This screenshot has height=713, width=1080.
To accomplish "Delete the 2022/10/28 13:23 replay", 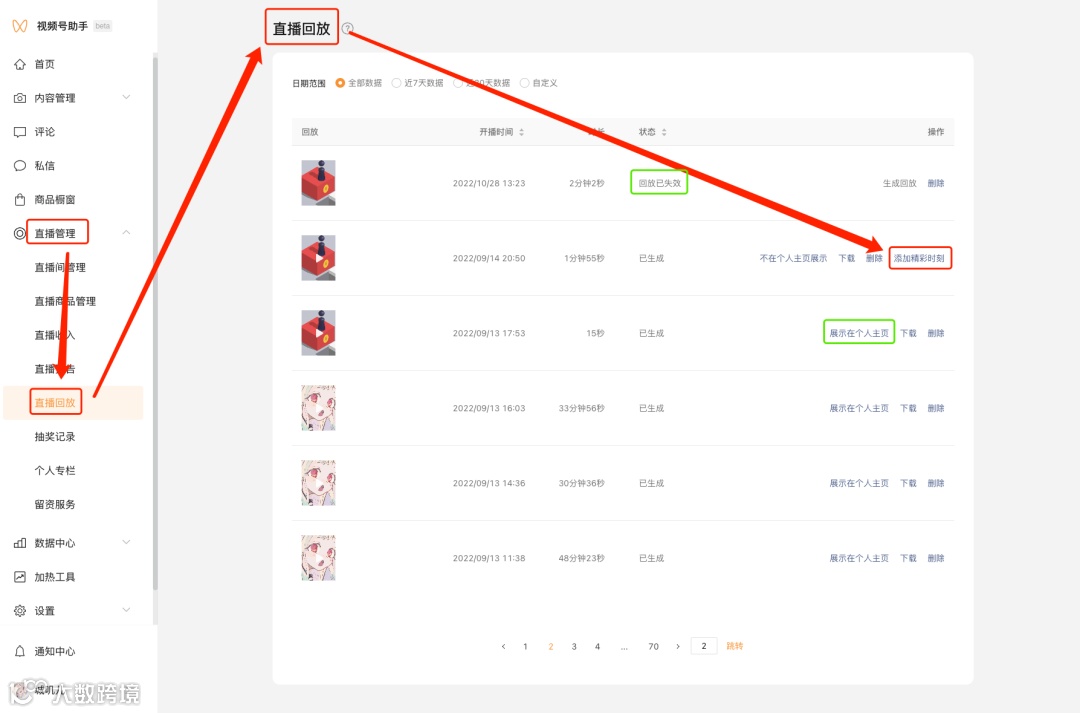I will point(935,183).
